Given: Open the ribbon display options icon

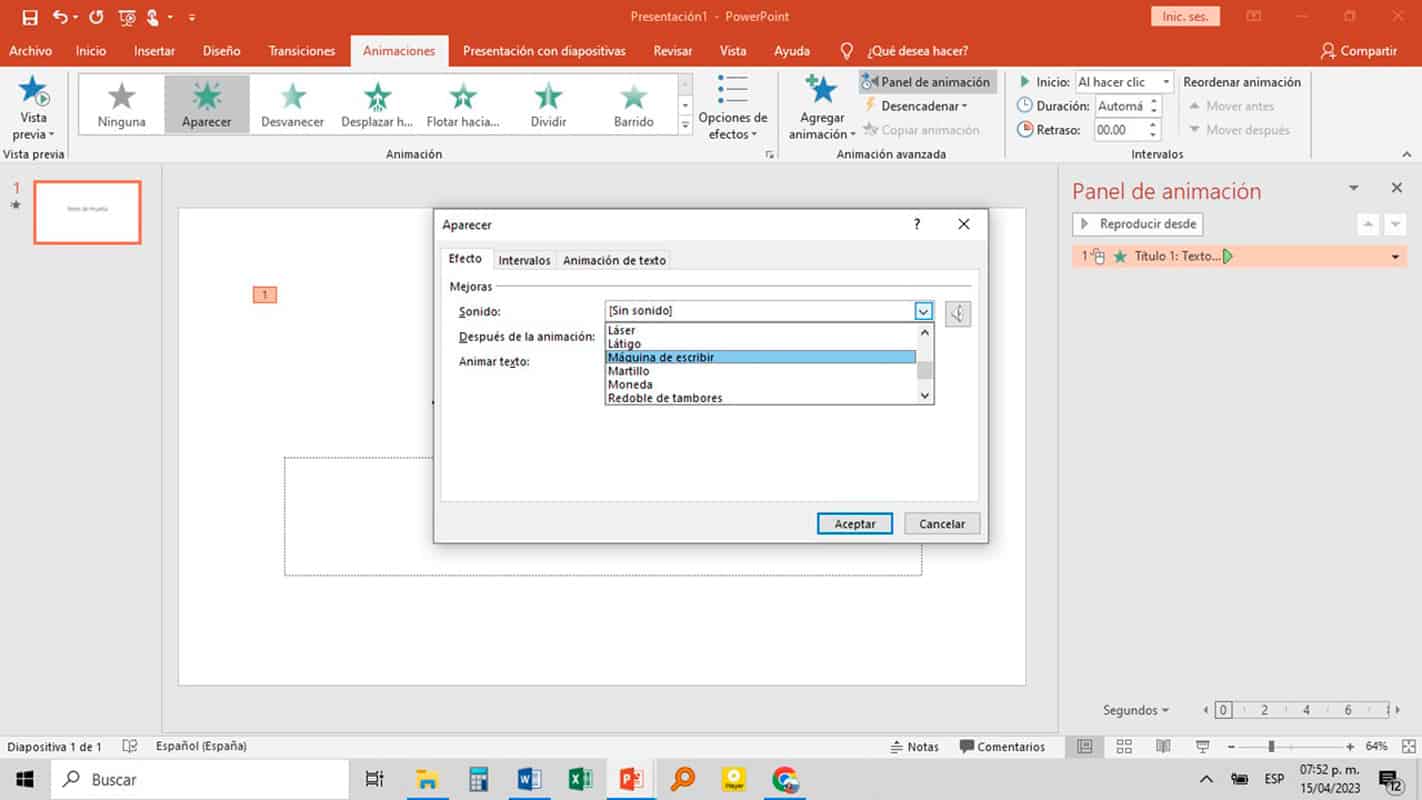Looking at the screenshot, I should click(1254, 17).
